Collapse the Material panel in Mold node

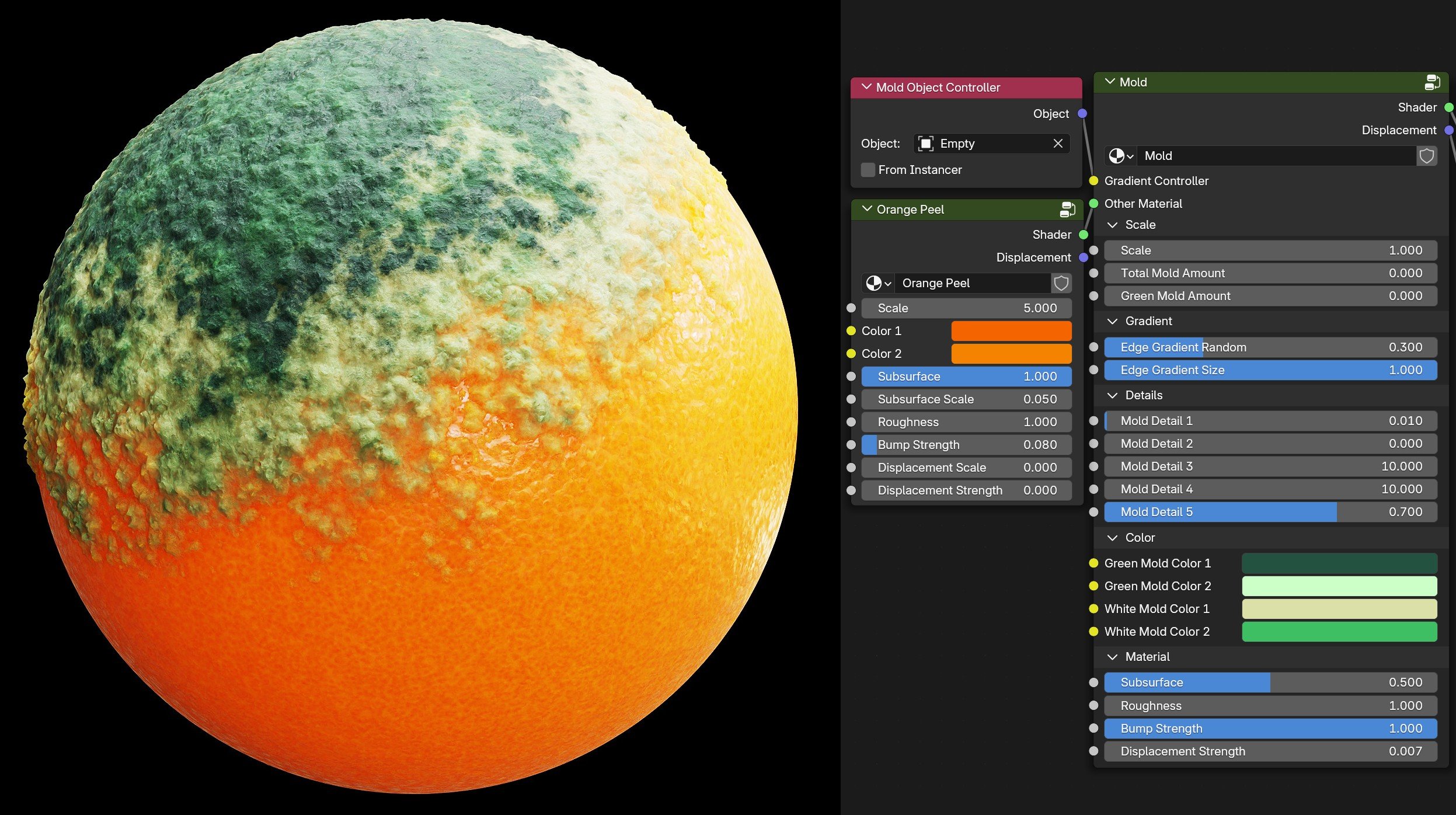1113,657
